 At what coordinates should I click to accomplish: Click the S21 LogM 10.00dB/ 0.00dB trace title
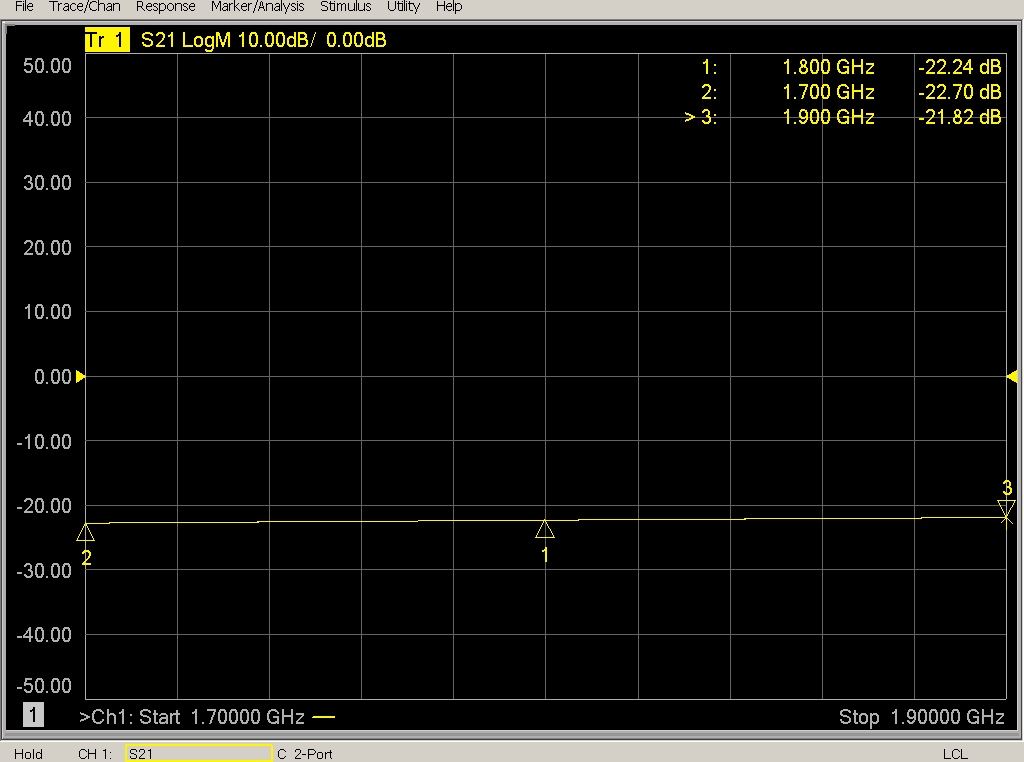coord(264,40)
